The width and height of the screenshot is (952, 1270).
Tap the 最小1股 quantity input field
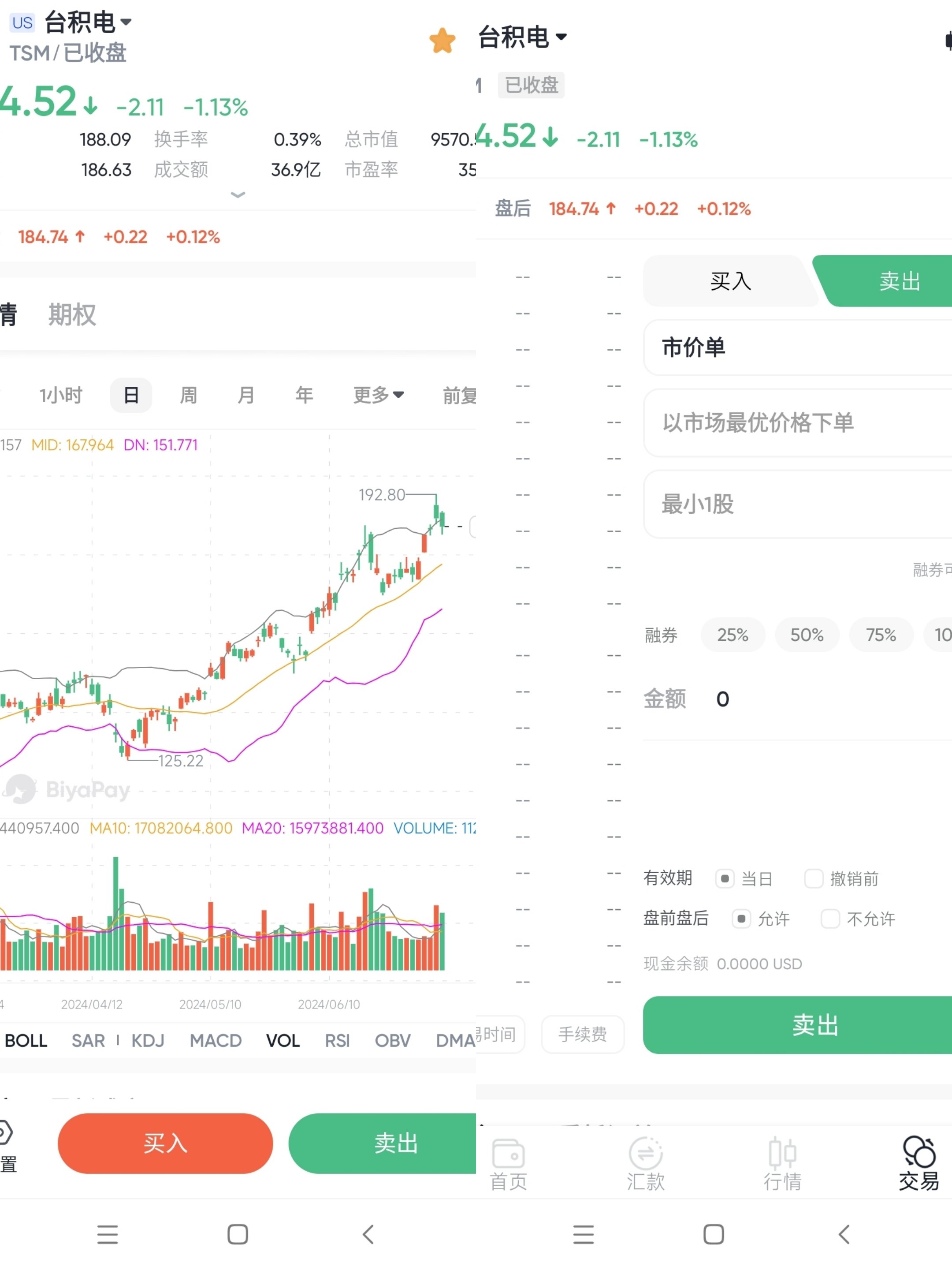point(798,504)
